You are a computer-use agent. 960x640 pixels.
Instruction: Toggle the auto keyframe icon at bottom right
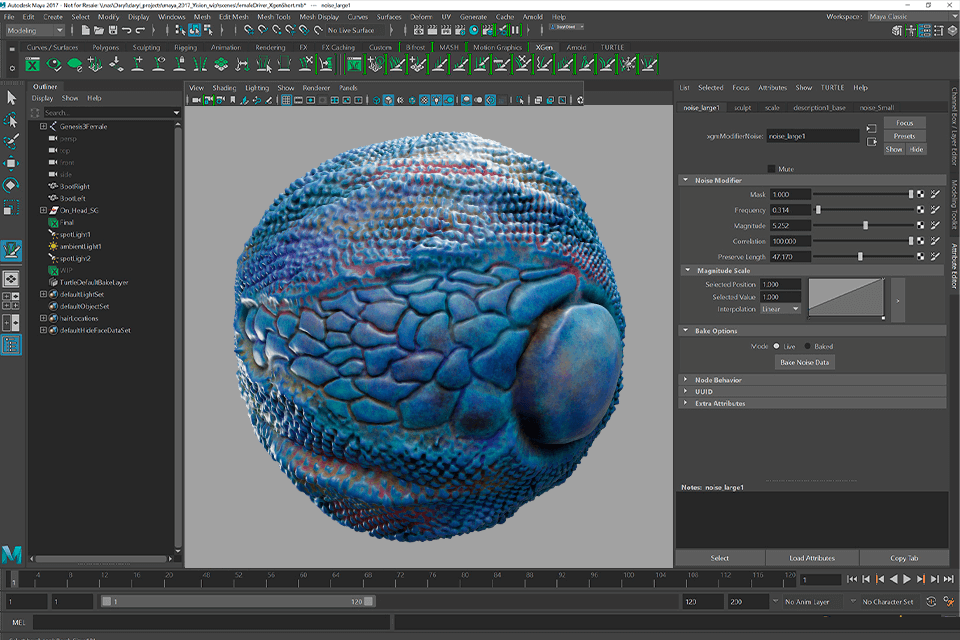[931, 601]
